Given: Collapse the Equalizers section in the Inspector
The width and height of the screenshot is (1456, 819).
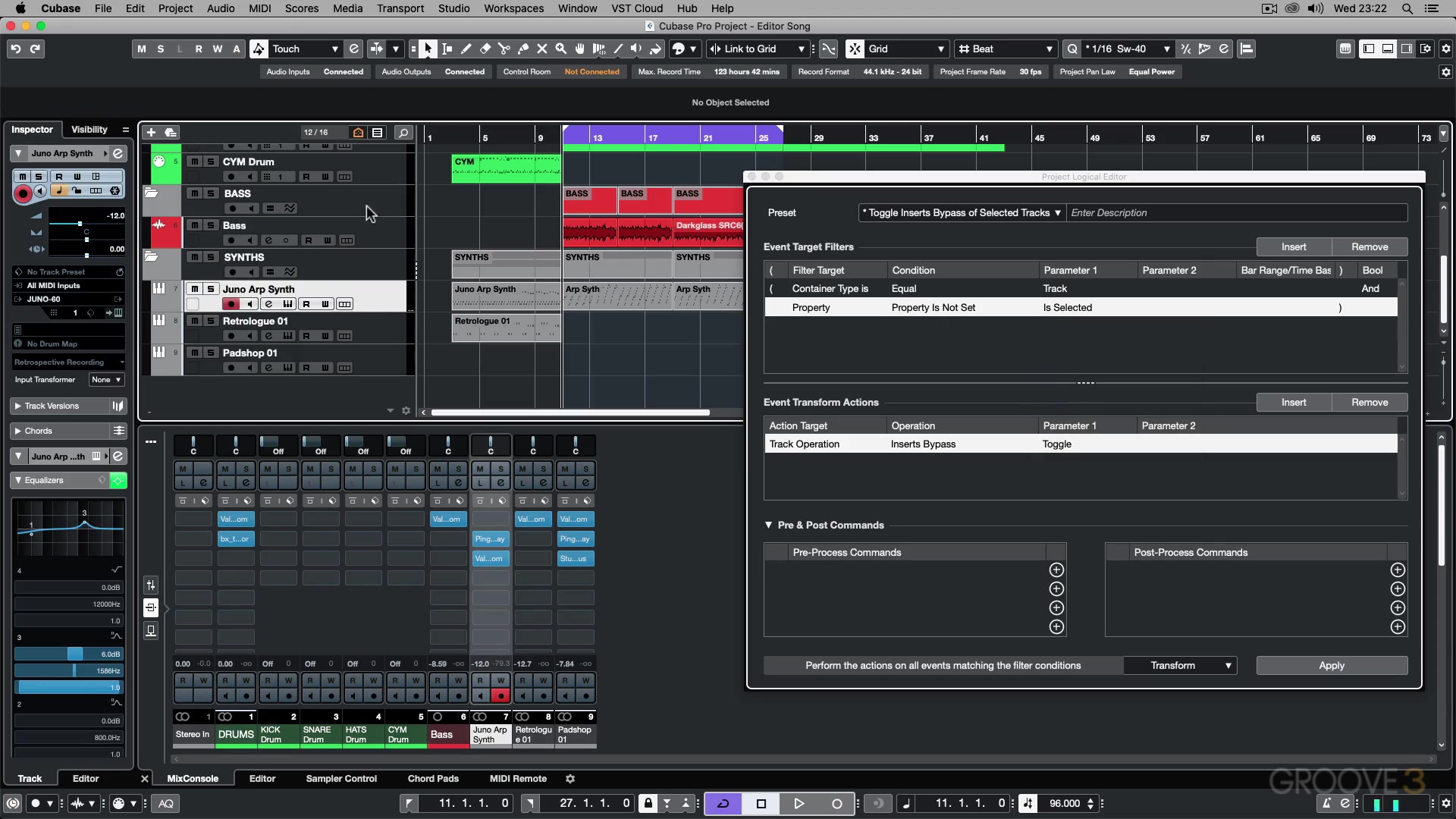Looking at the screenshot, I should pyautogui.click(x=18, y=480).
